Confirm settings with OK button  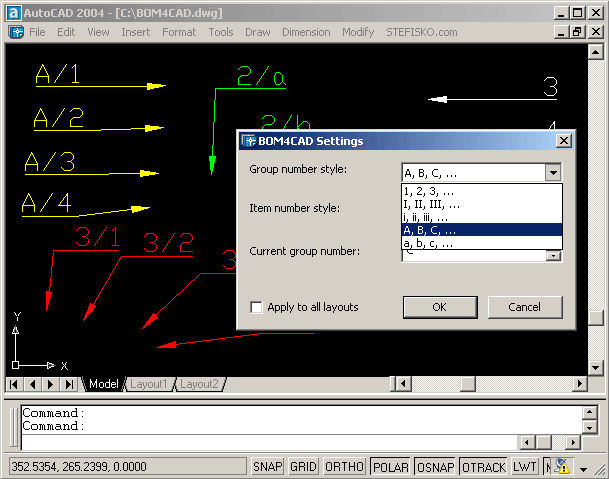point(440,307)
